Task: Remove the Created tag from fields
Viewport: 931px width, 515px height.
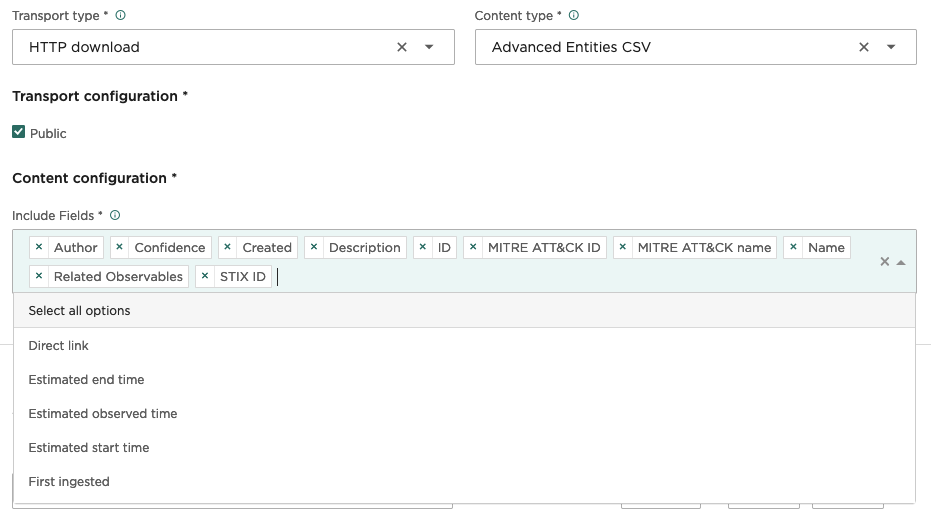Action: [x=227, y=247]
